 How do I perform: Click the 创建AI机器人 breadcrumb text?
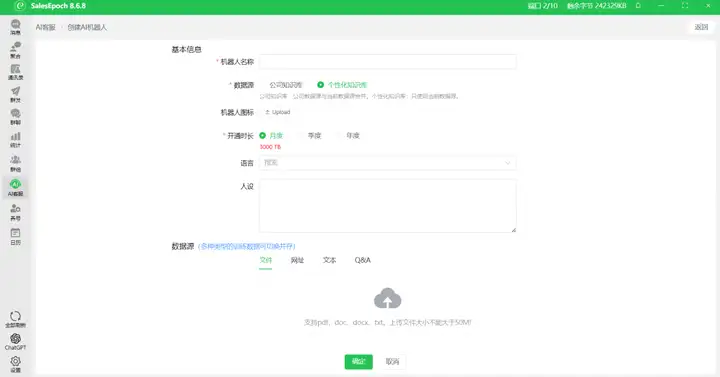pos(87,27)
